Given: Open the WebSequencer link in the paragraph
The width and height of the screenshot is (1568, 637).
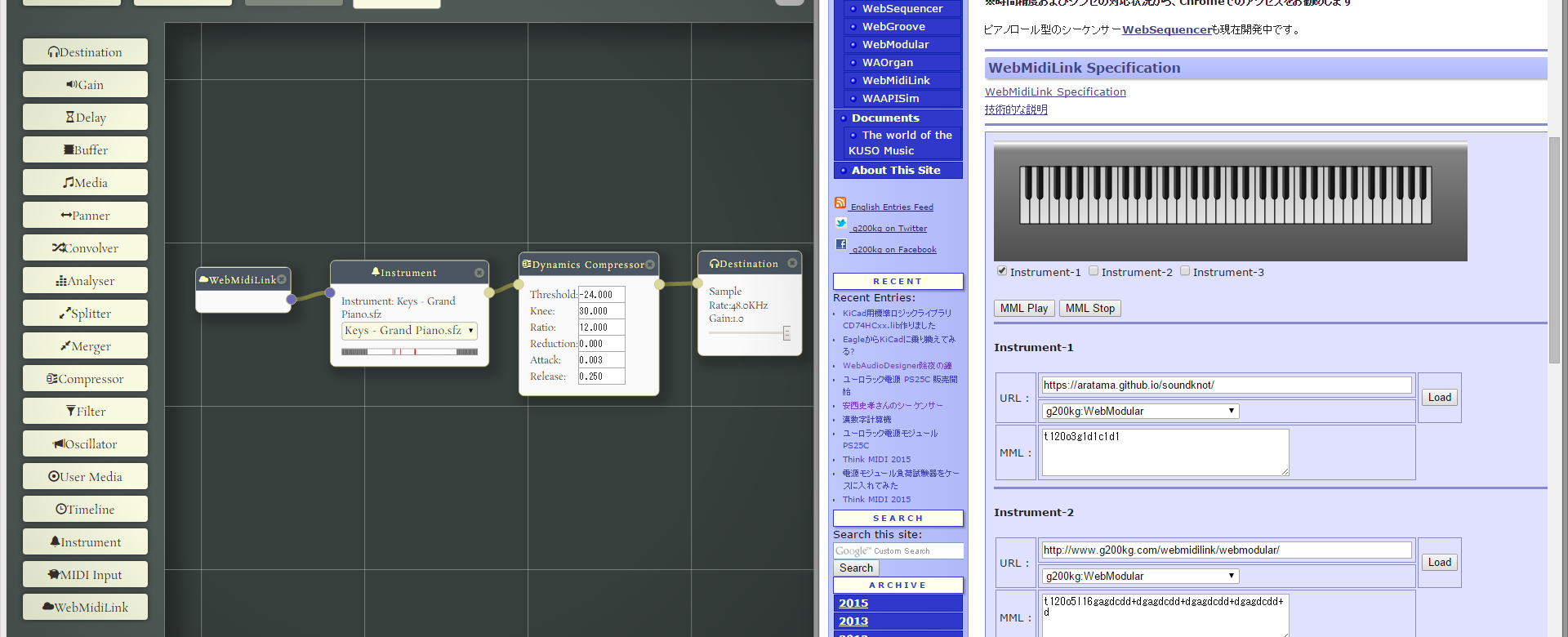Looking at the screenshot, I should (1167, 29).
